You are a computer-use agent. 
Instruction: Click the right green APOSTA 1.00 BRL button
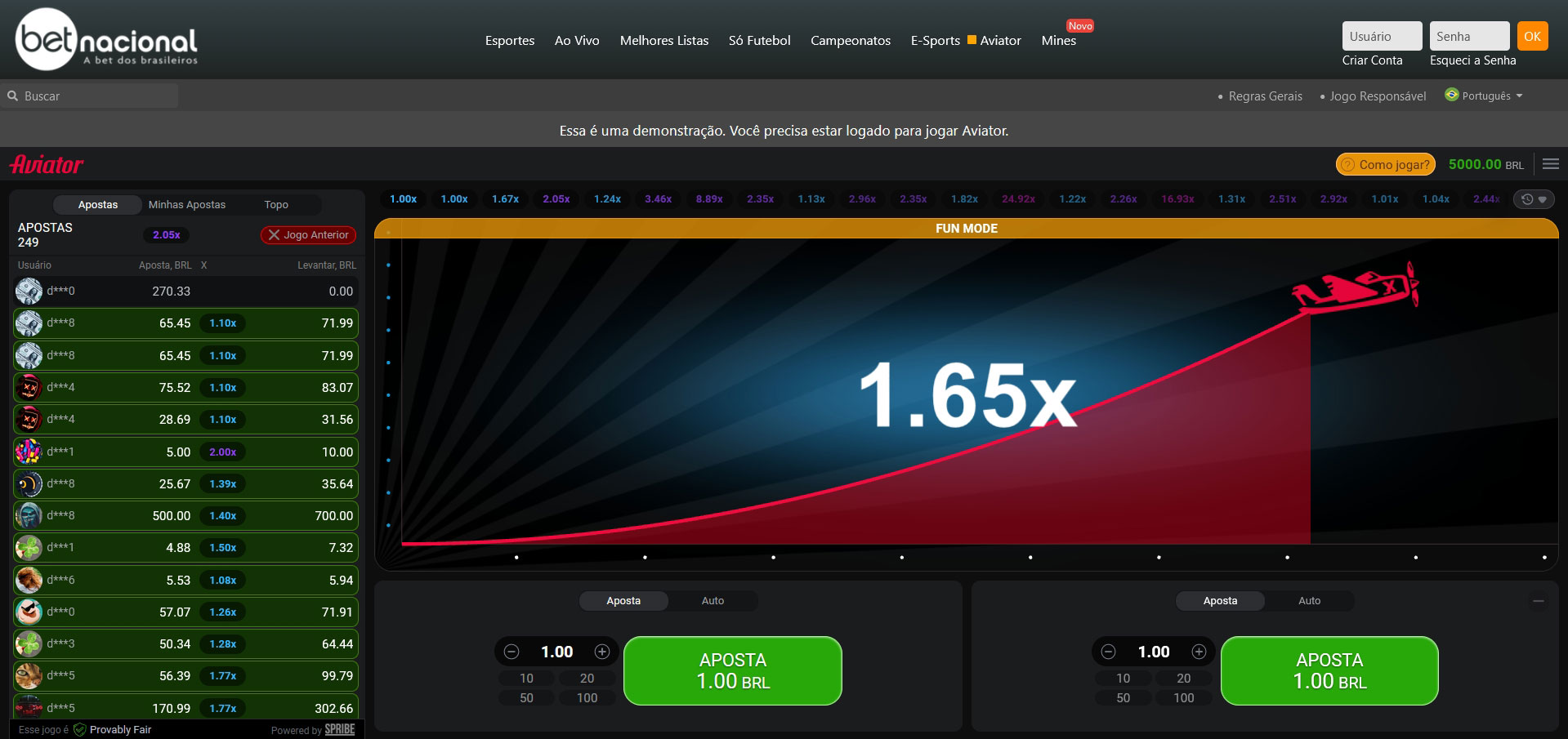pos(1329,670)
